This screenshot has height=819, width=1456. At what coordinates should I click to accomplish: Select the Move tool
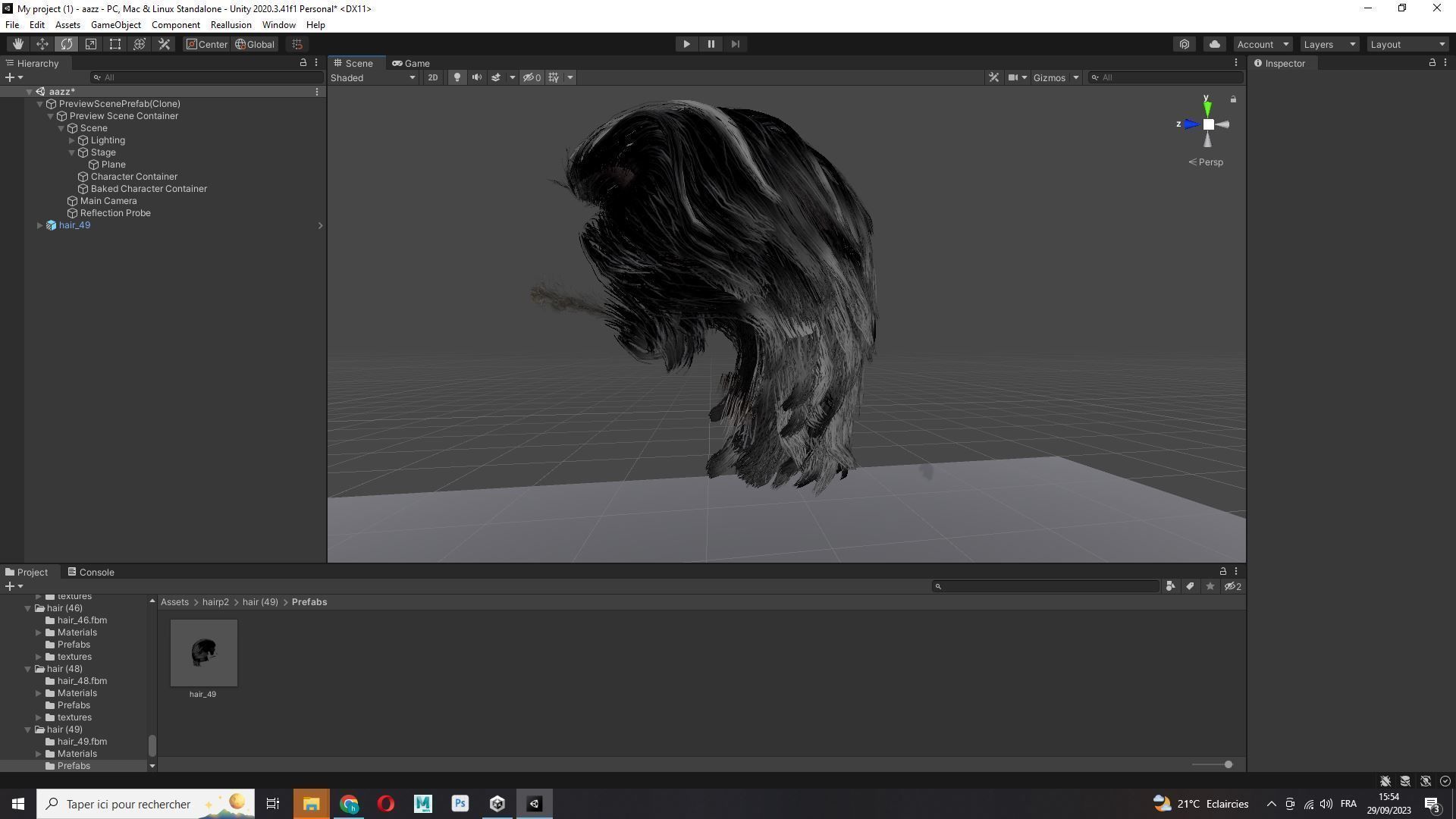coord(42,44)
